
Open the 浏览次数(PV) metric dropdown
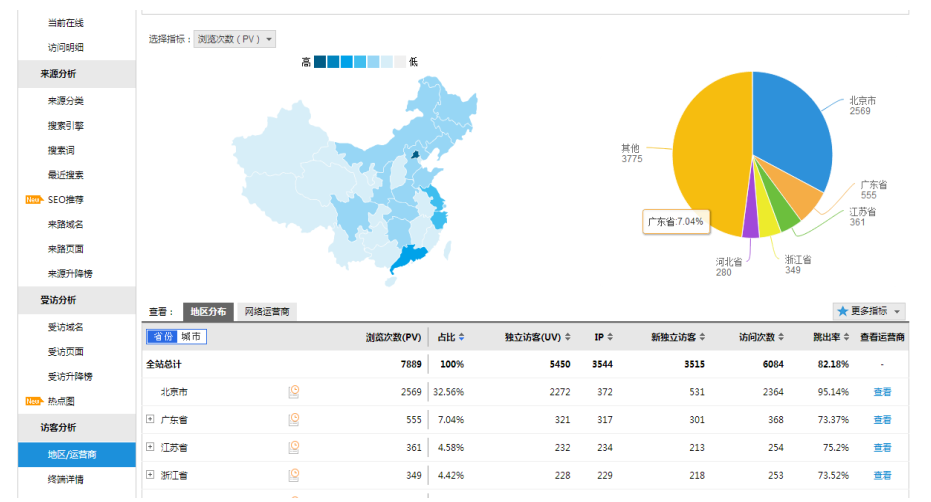tap(235, 39)
